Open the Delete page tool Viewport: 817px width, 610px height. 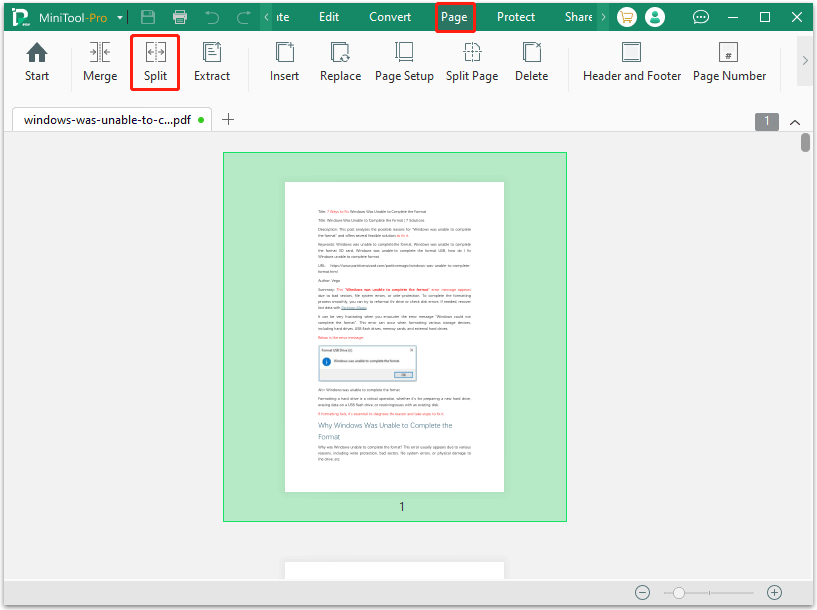point(531,62)
